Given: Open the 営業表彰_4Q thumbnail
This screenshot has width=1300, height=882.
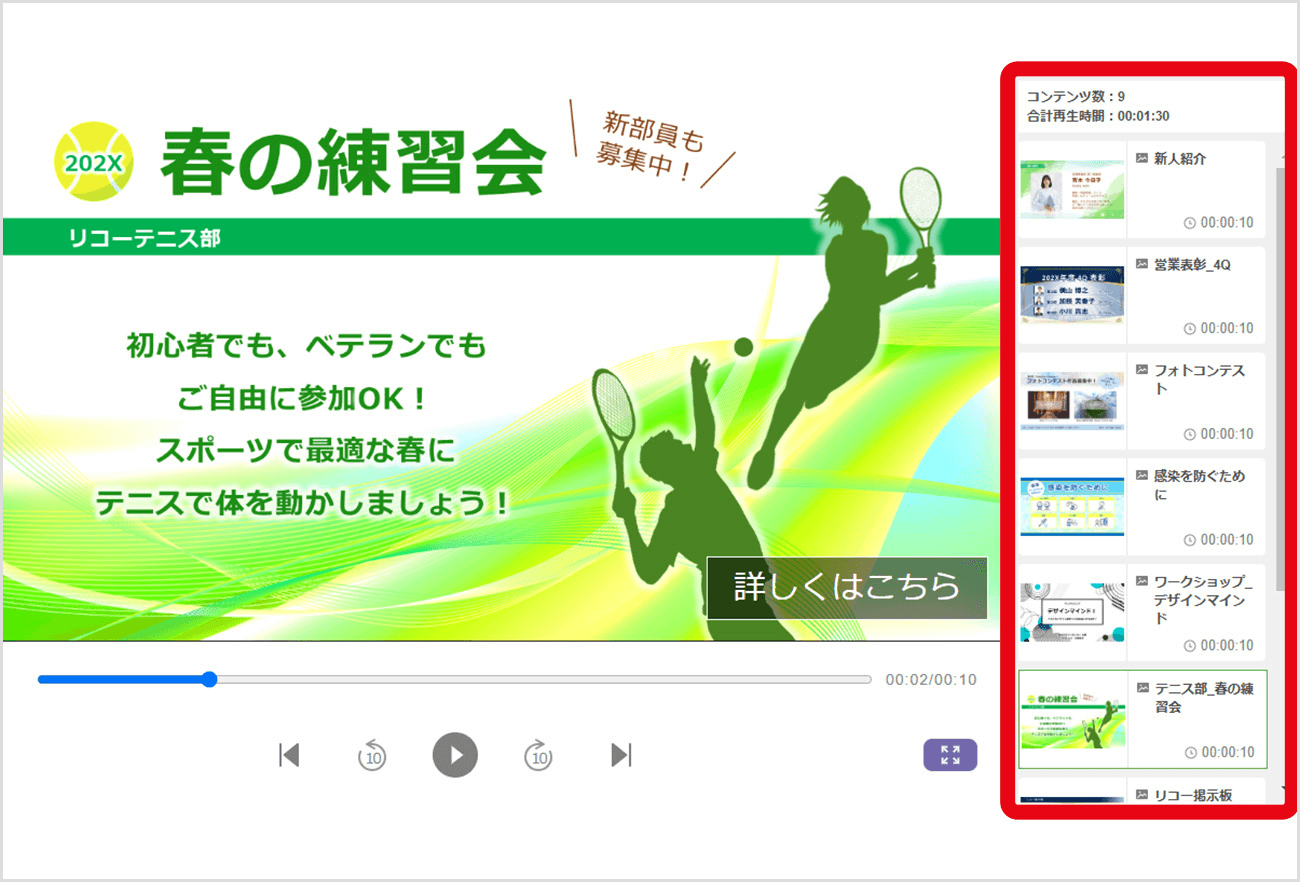Looking at the screenshot, I should point(1072,296).
